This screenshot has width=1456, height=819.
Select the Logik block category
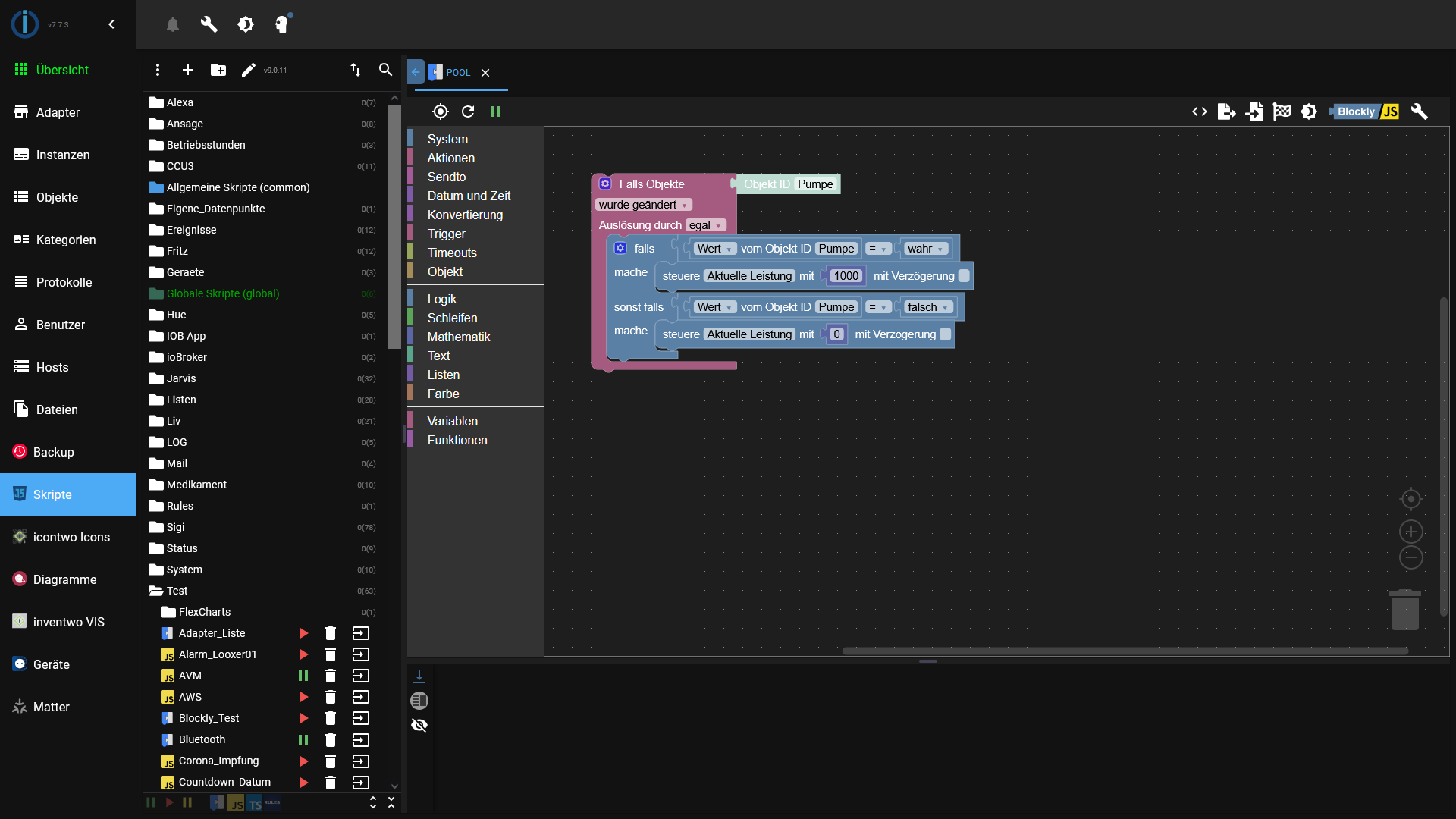[441, 299]
